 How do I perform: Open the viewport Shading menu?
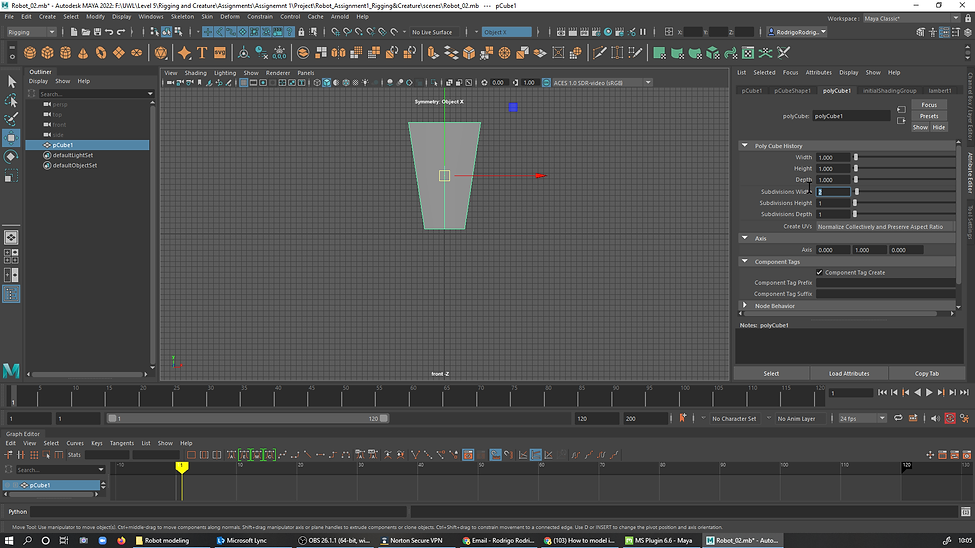pos(195,73)
